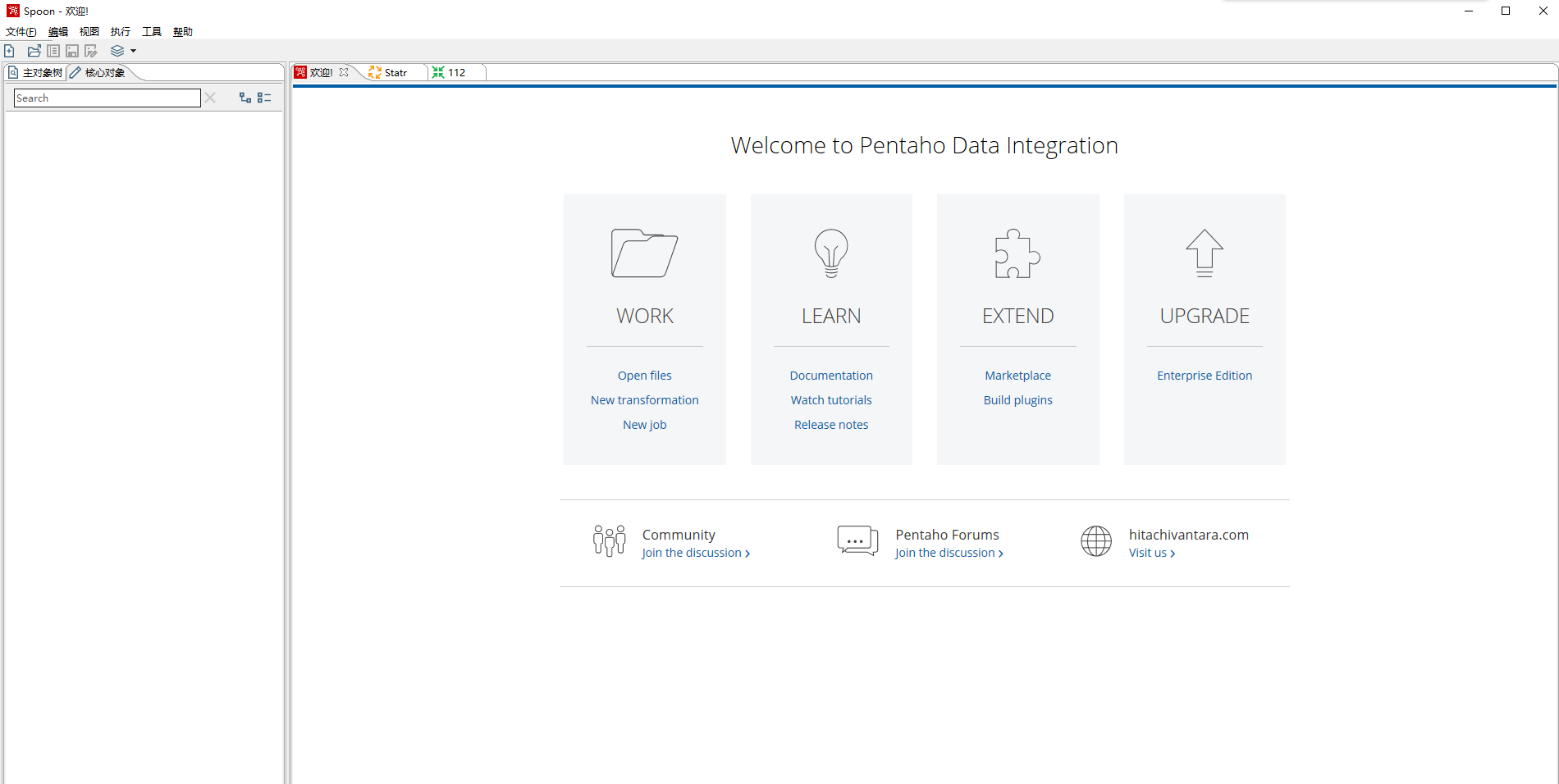
Task: Click the UPGRADE arrow icon
Action: (1205, 253)
